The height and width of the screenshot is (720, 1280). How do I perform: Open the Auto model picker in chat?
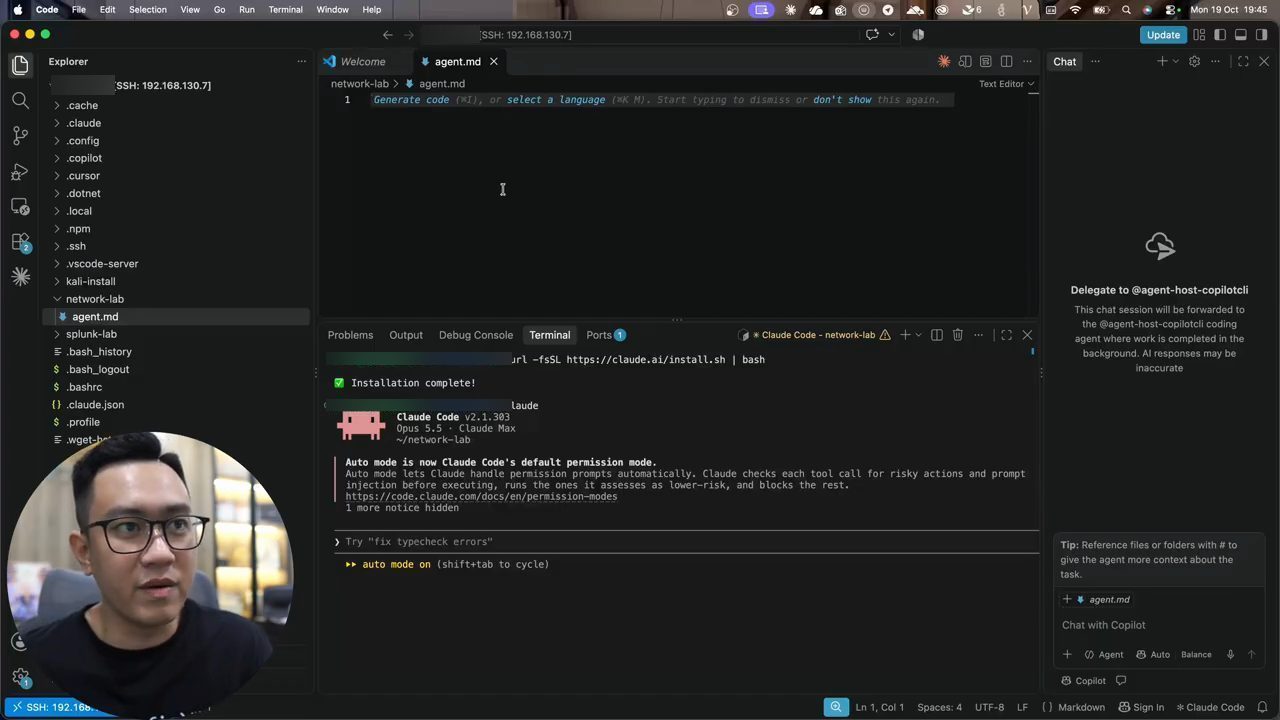[x=1153, y=655]
